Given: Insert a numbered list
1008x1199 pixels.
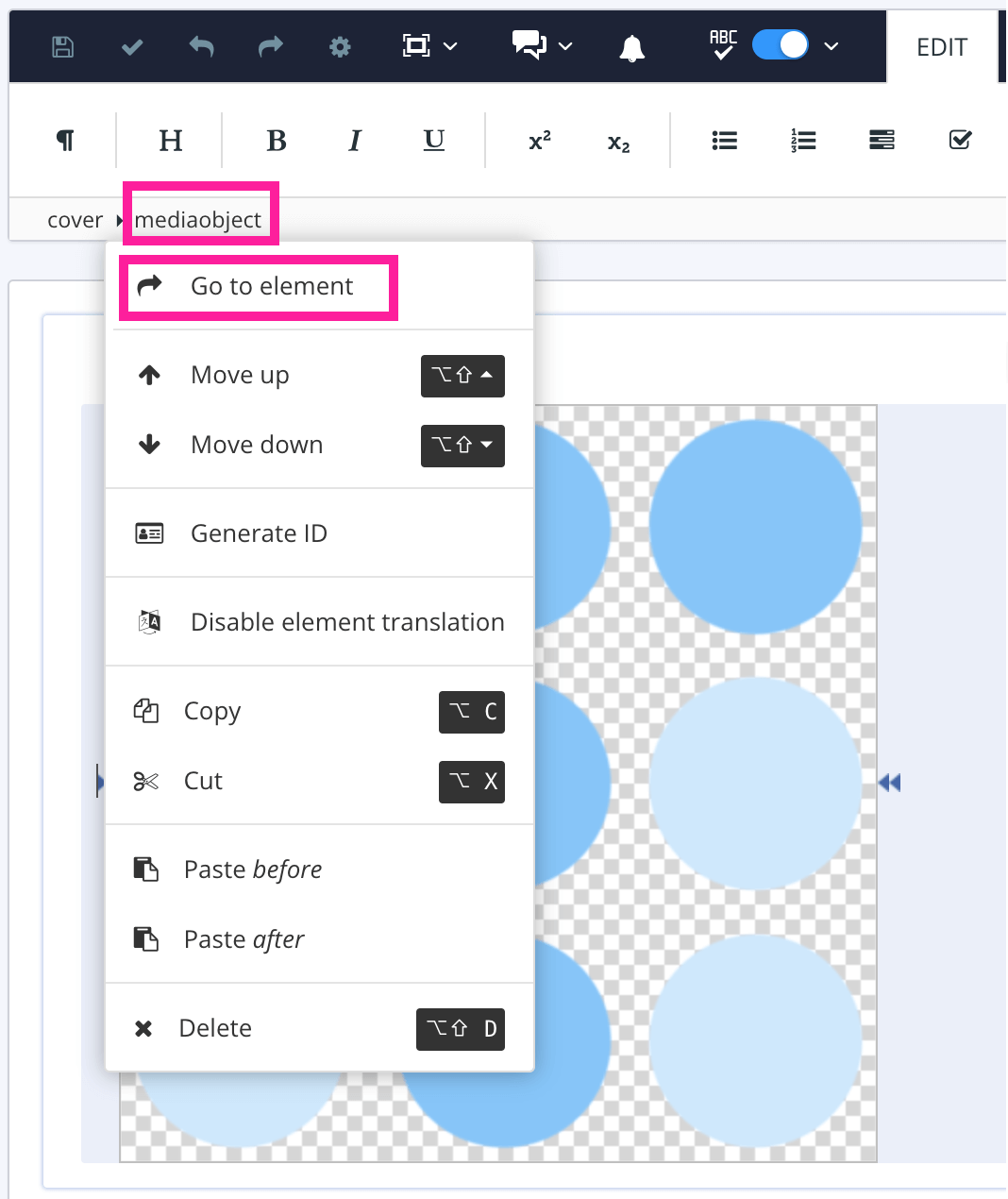Looking at the screenshot, I should (802, 140).
